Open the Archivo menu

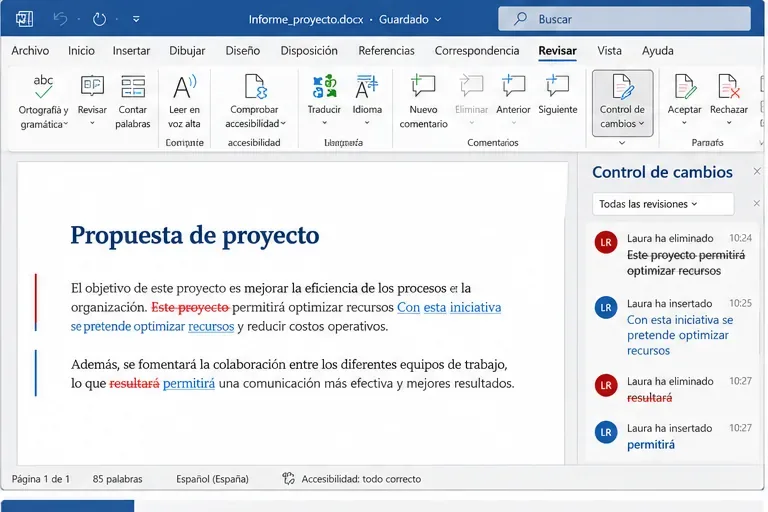(30, 50)
